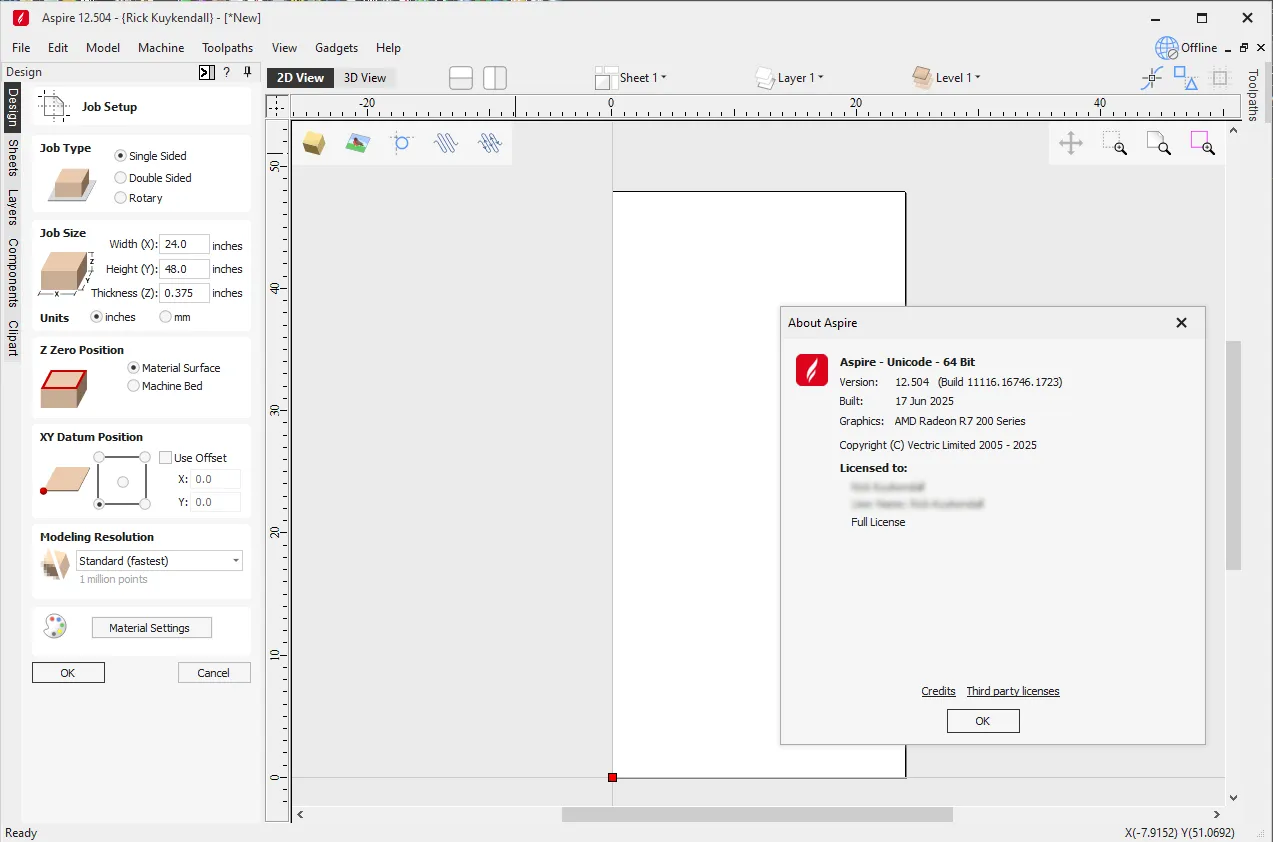Click the Thickness (Z) input field
1273x842 pixels.
[x=184, y=293]
